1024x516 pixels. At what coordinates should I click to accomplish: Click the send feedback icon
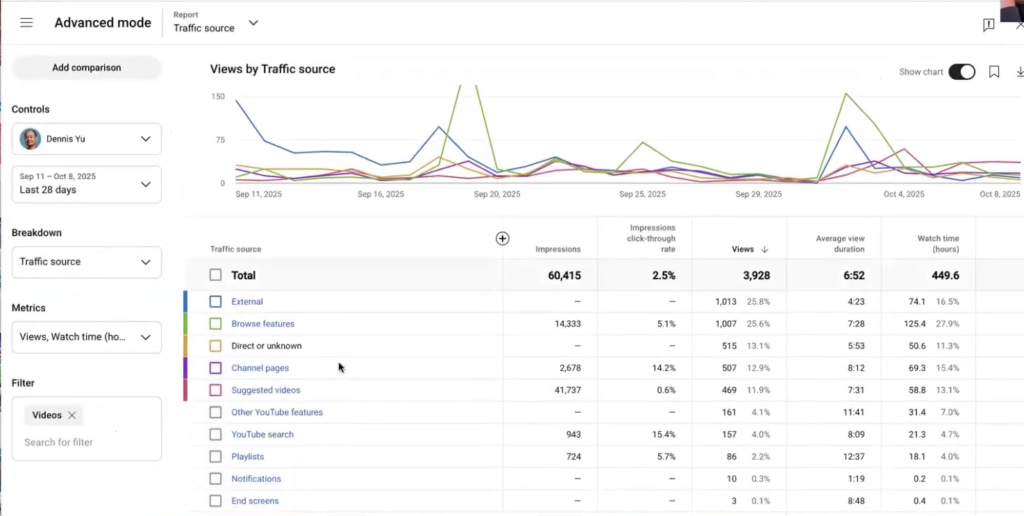[x=988, y=25]
